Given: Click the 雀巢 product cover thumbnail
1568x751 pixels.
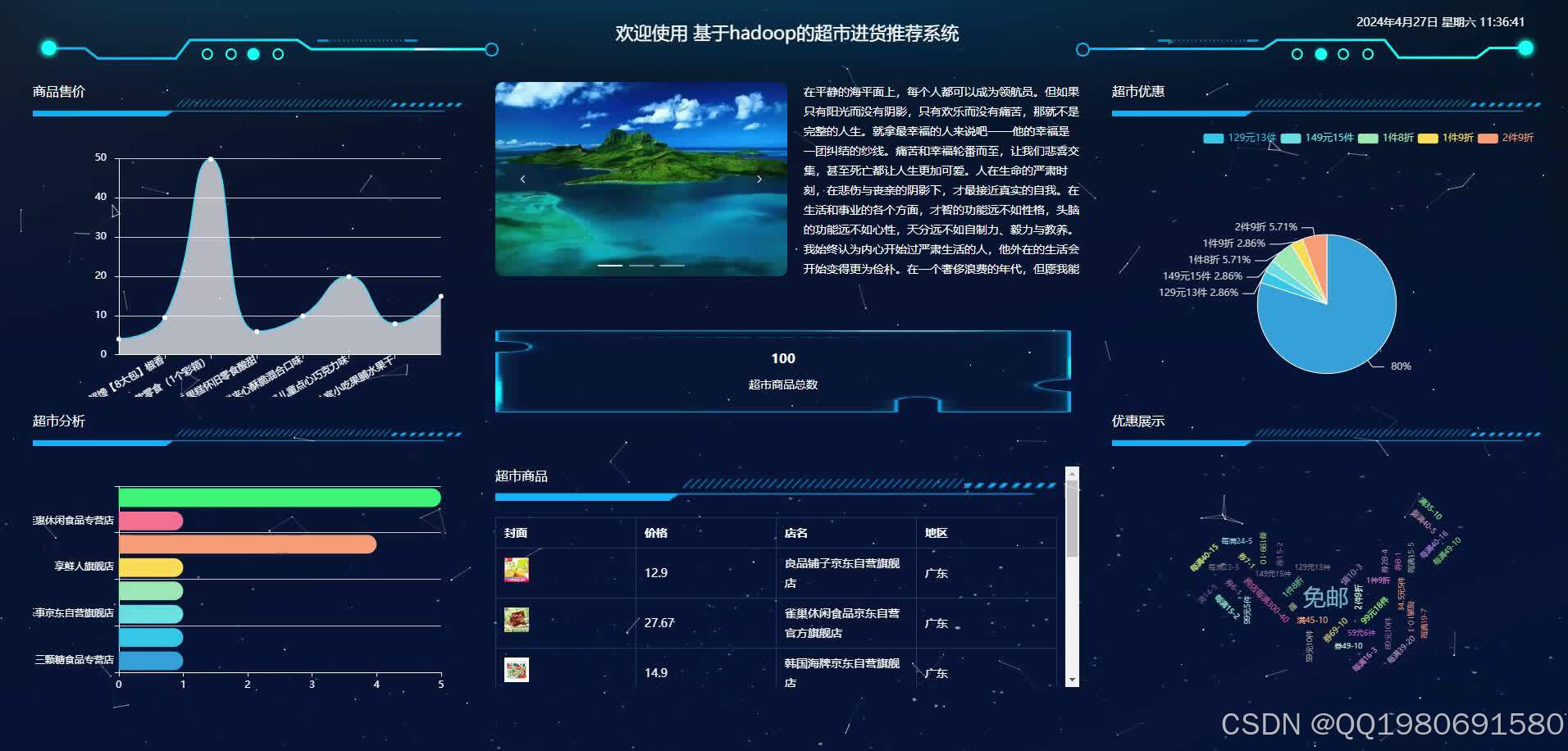Looking at the screenshot, I should coord(517,621).
